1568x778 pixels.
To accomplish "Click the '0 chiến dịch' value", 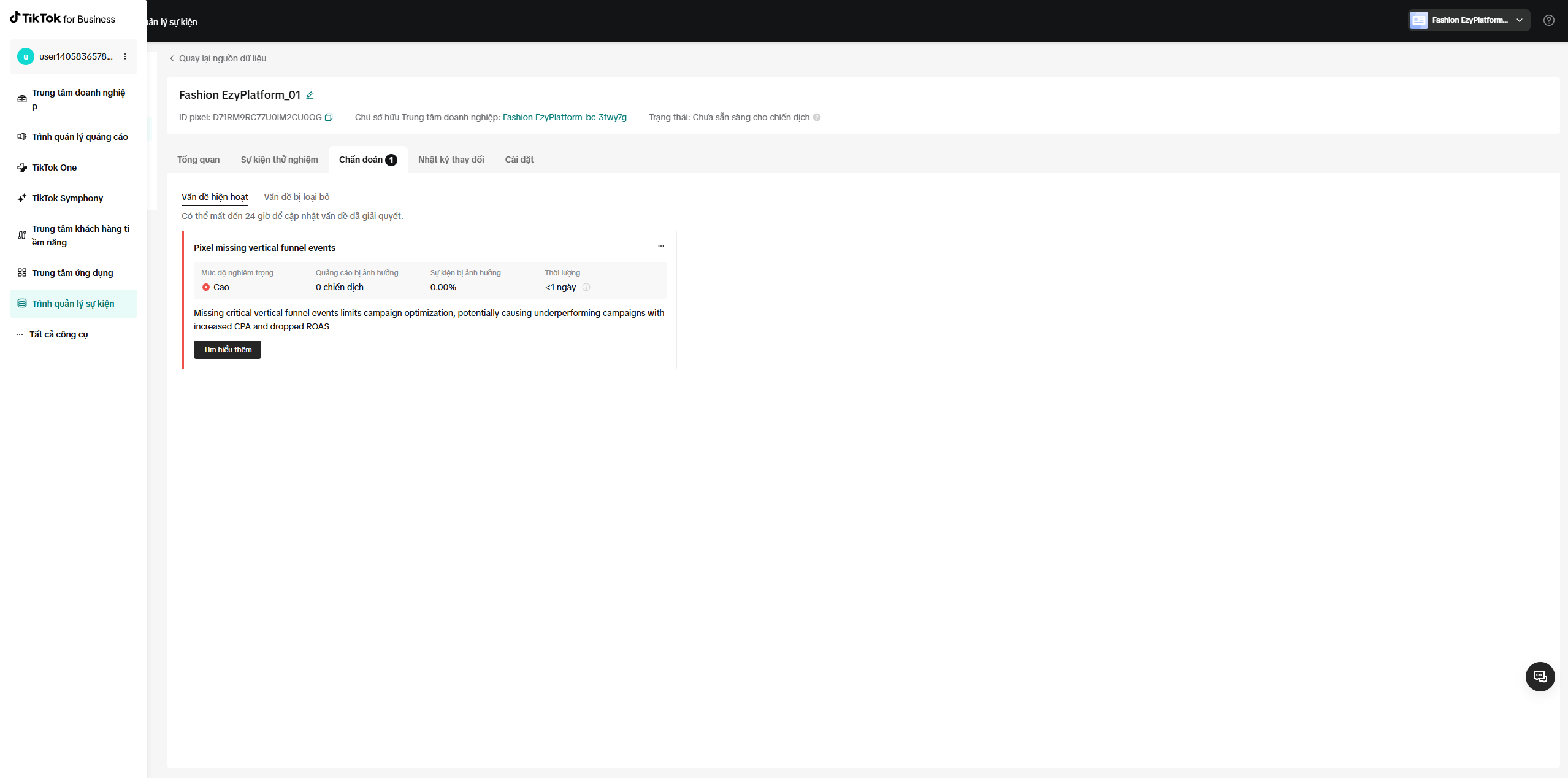I will (x=340, y=287).
